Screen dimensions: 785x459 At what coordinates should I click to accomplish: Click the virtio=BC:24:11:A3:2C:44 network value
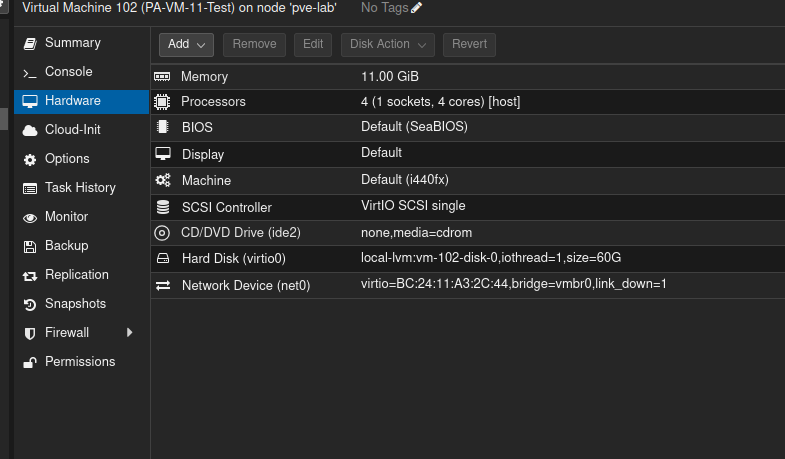(x=514, y=284)
